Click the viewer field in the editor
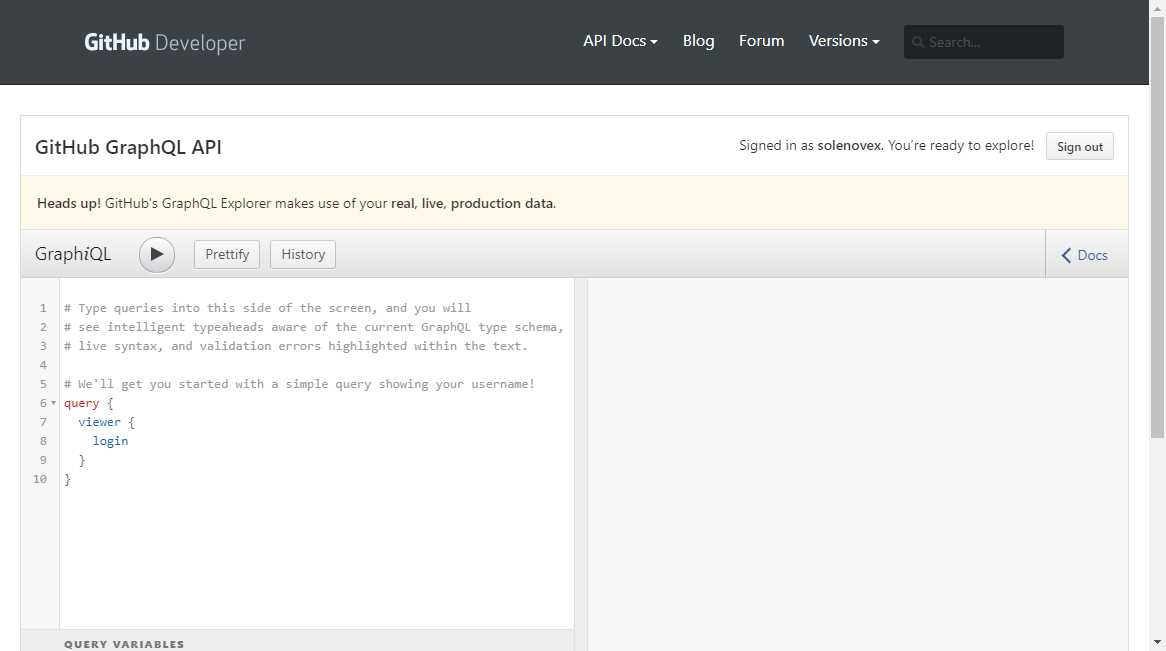 point(99,422)
